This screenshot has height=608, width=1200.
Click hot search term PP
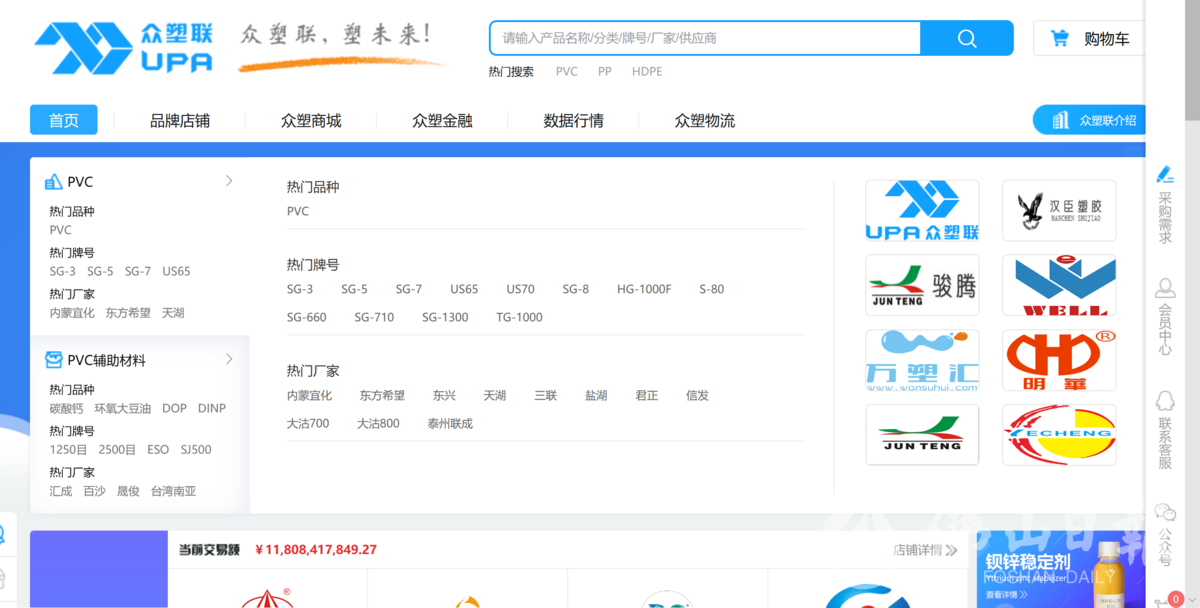pos(605,72)
